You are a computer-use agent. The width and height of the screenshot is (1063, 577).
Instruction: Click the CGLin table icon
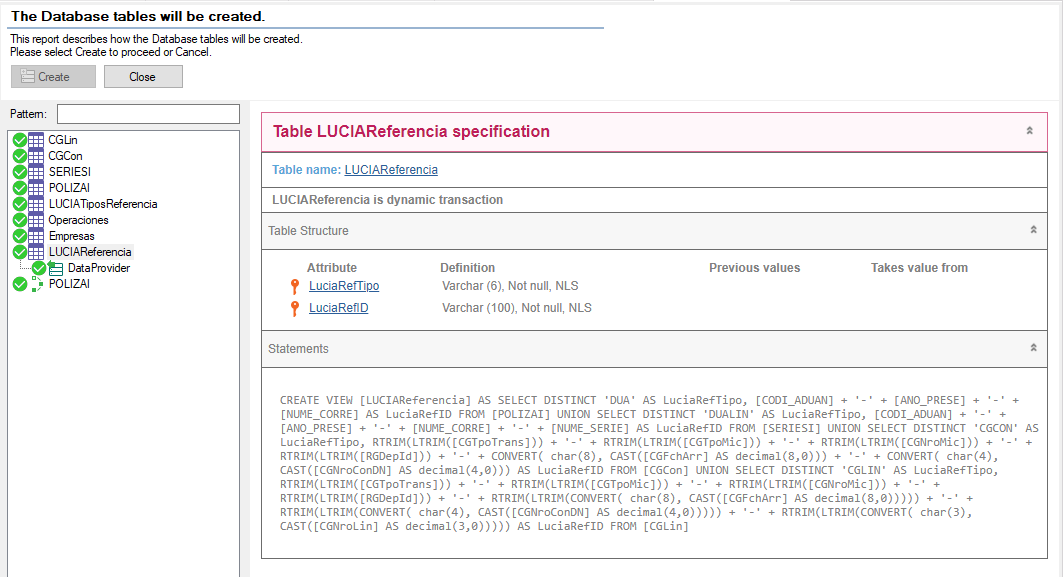pos(37,140)
